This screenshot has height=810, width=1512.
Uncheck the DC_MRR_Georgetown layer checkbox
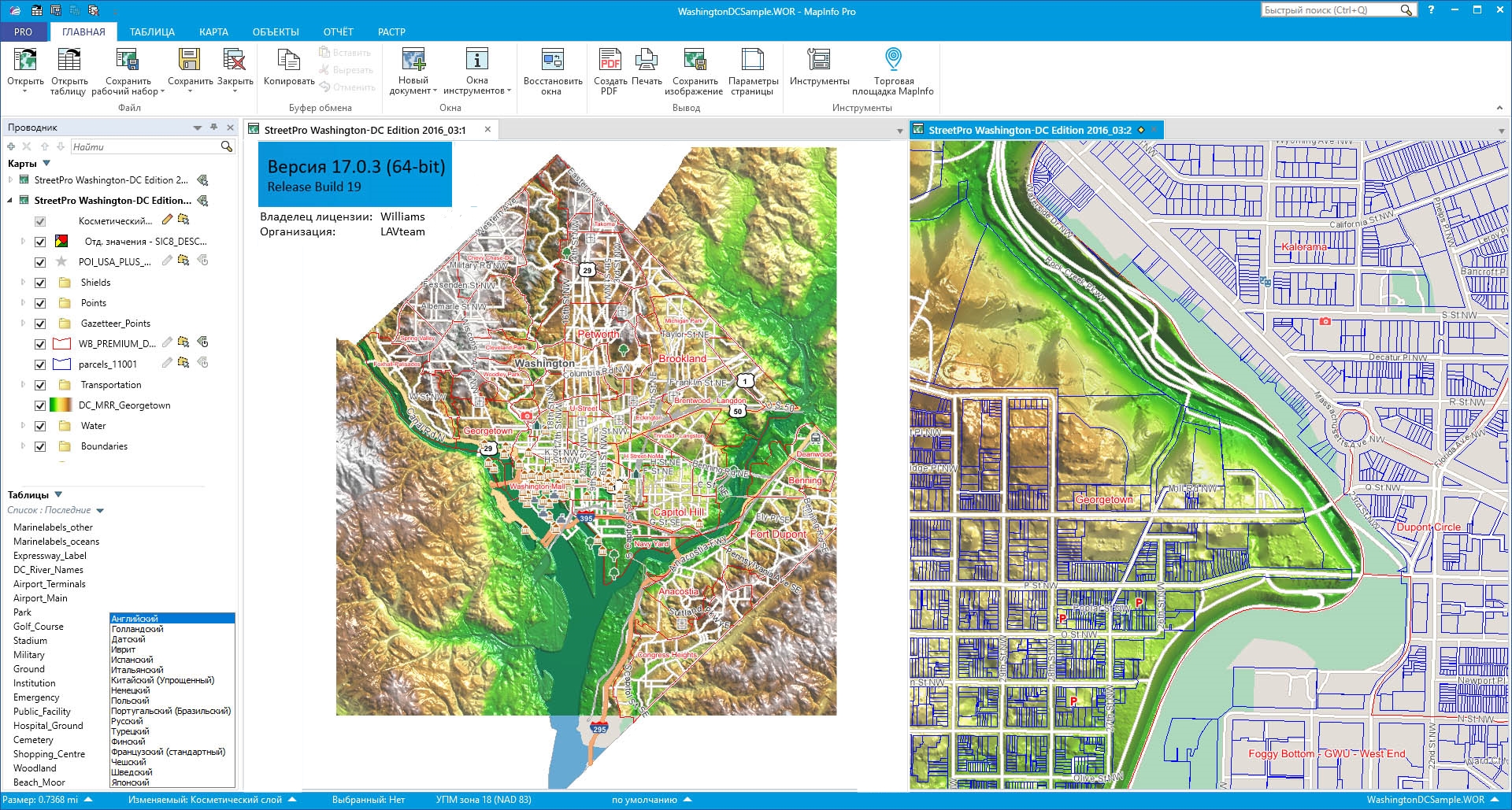click(40, 405)
